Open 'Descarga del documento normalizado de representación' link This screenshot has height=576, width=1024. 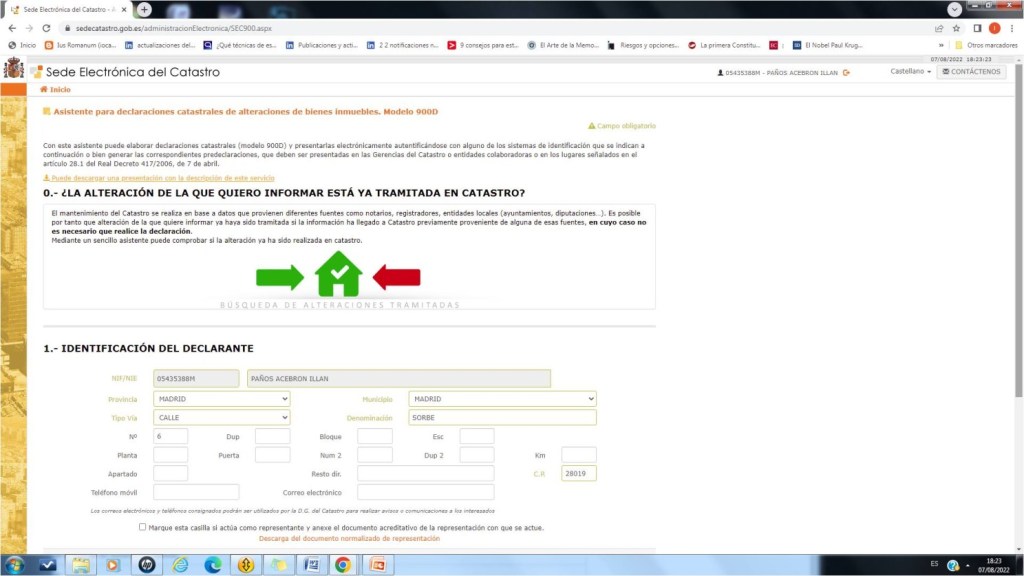(x=348, y=539)
